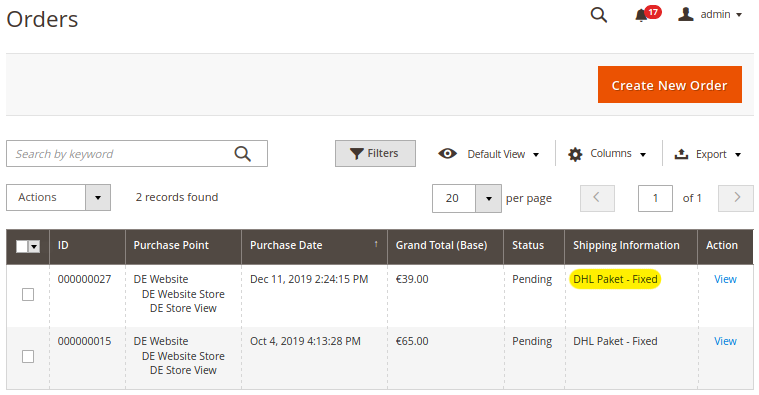Open the Actions dropdown

pyautogui.click(x=58, y=198)
